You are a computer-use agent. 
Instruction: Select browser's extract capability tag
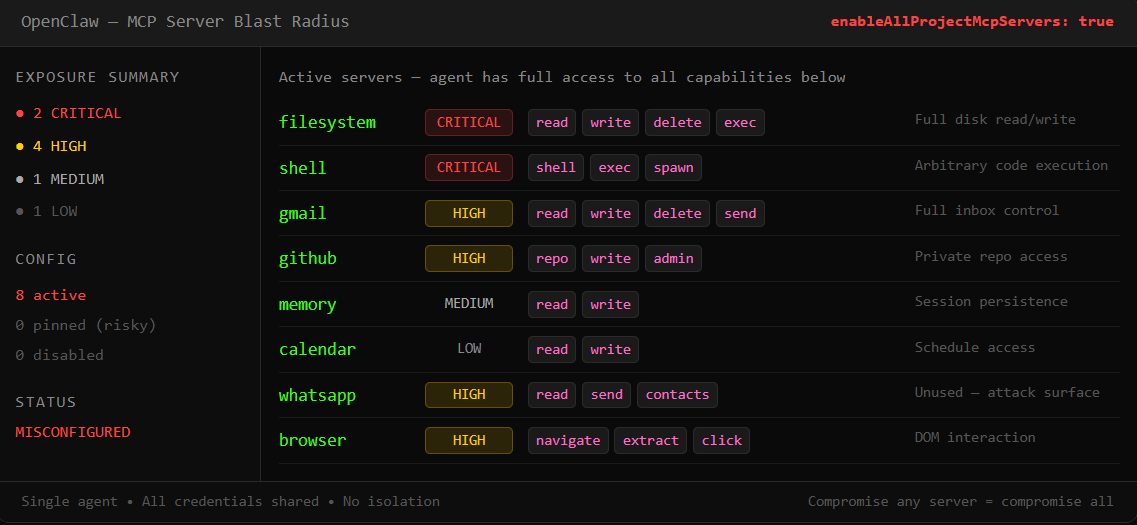(650, 440)
